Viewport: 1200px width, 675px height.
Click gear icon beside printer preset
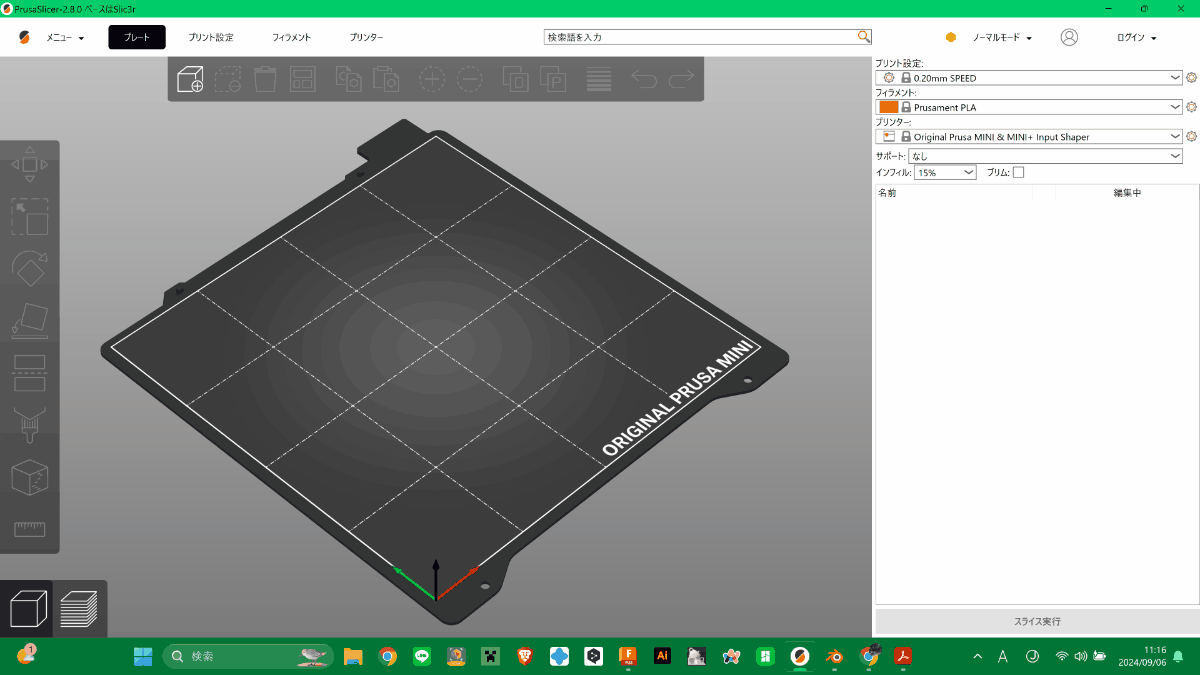(x=1191, y=136)
